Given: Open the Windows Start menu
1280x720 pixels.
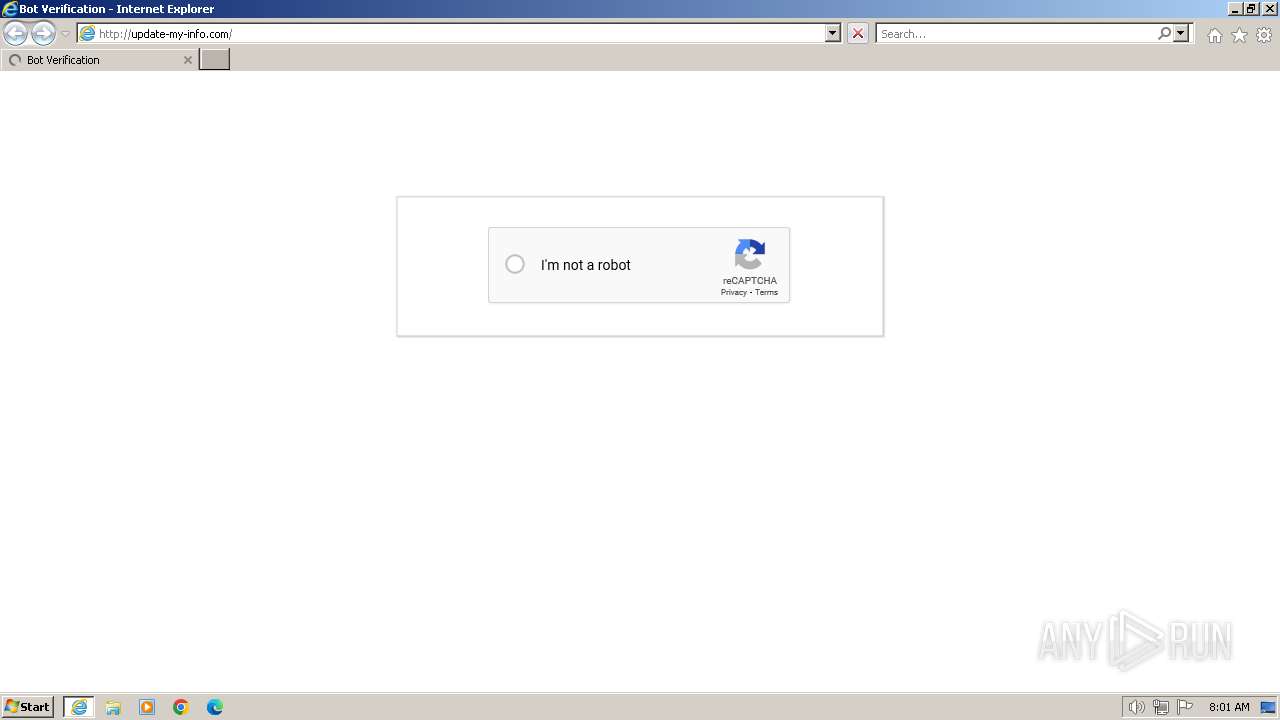Looking at the screenshot, I should (28, 707).
